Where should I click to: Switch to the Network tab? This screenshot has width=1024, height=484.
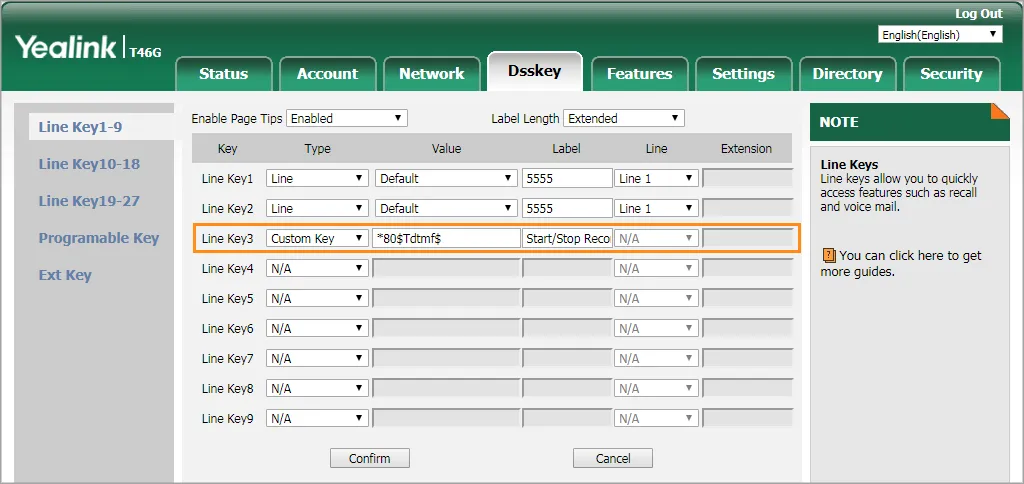(432, 74)
